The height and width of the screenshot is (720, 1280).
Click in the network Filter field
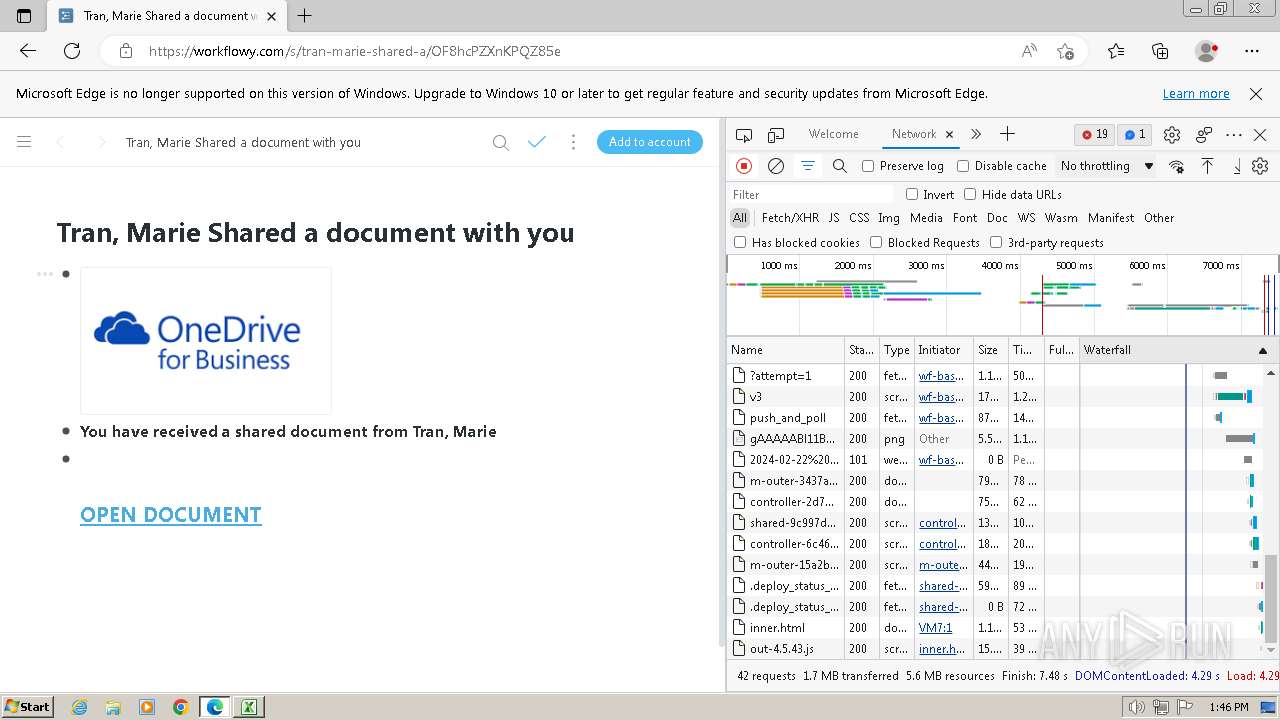pyautogui.click(x=811, y=194)
